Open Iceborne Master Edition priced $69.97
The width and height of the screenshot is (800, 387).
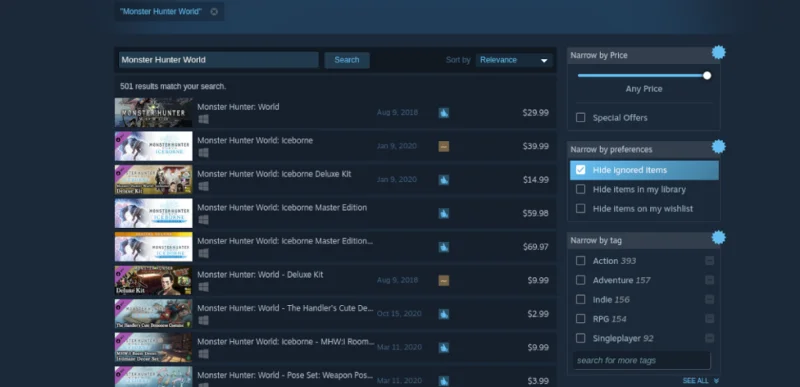335,247
